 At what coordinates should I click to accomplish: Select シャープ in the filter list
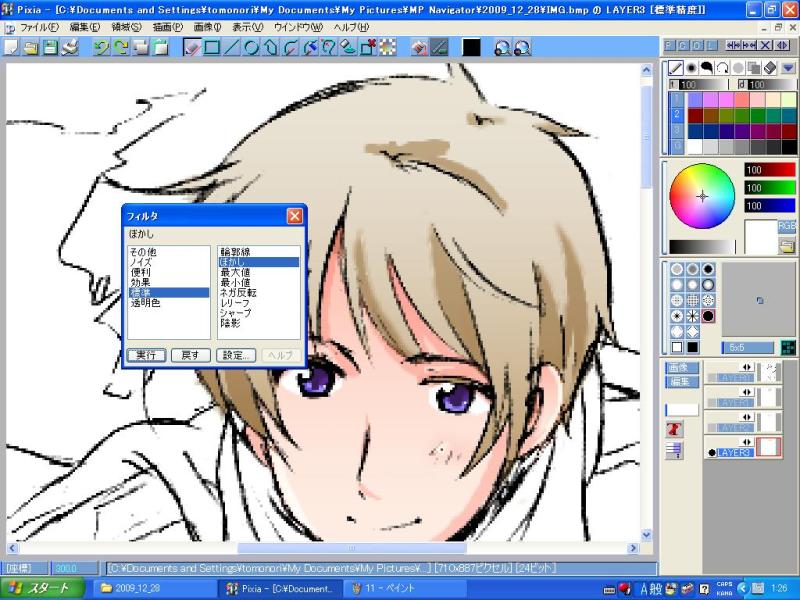click(236, 313)
